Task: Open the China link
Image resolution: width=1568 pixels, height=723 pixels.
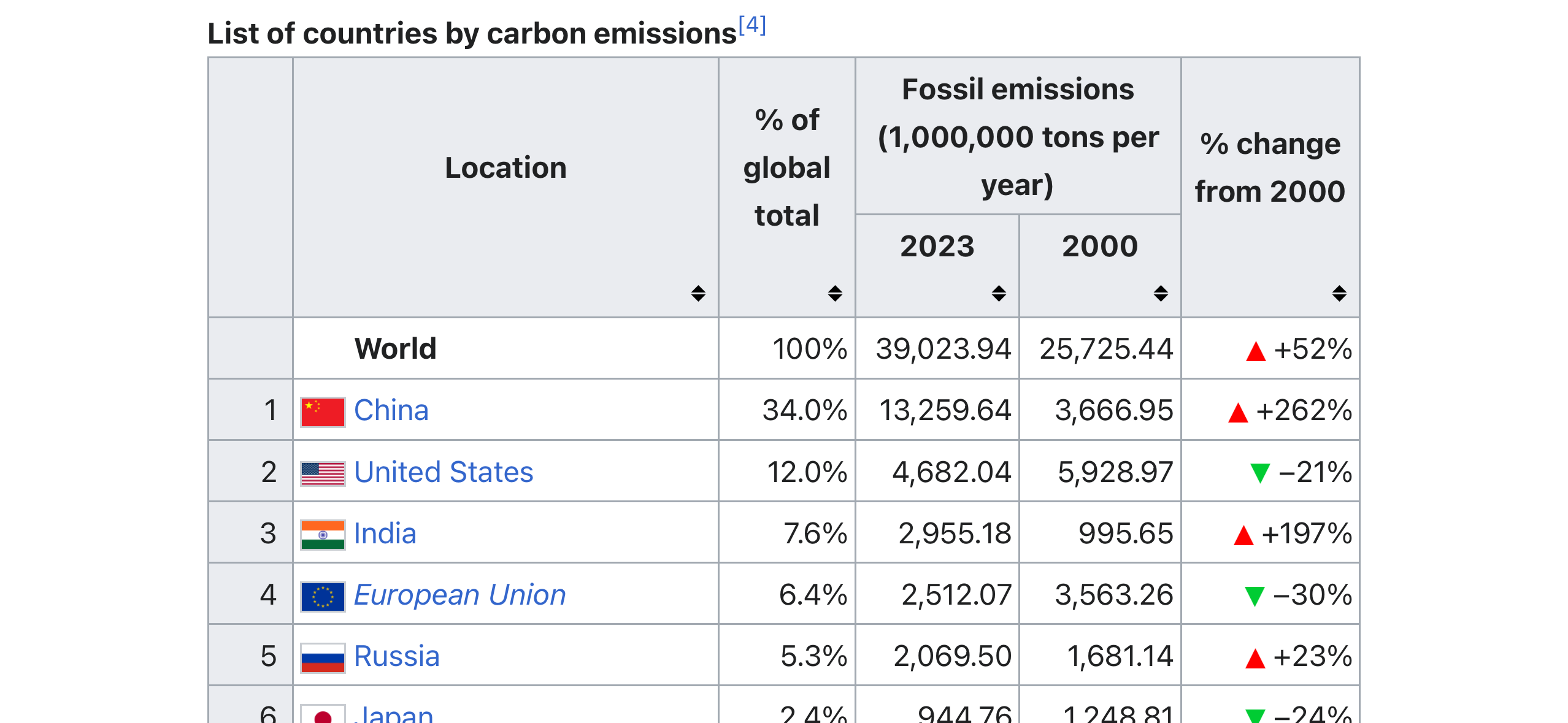Action: (x=391, y=410)
